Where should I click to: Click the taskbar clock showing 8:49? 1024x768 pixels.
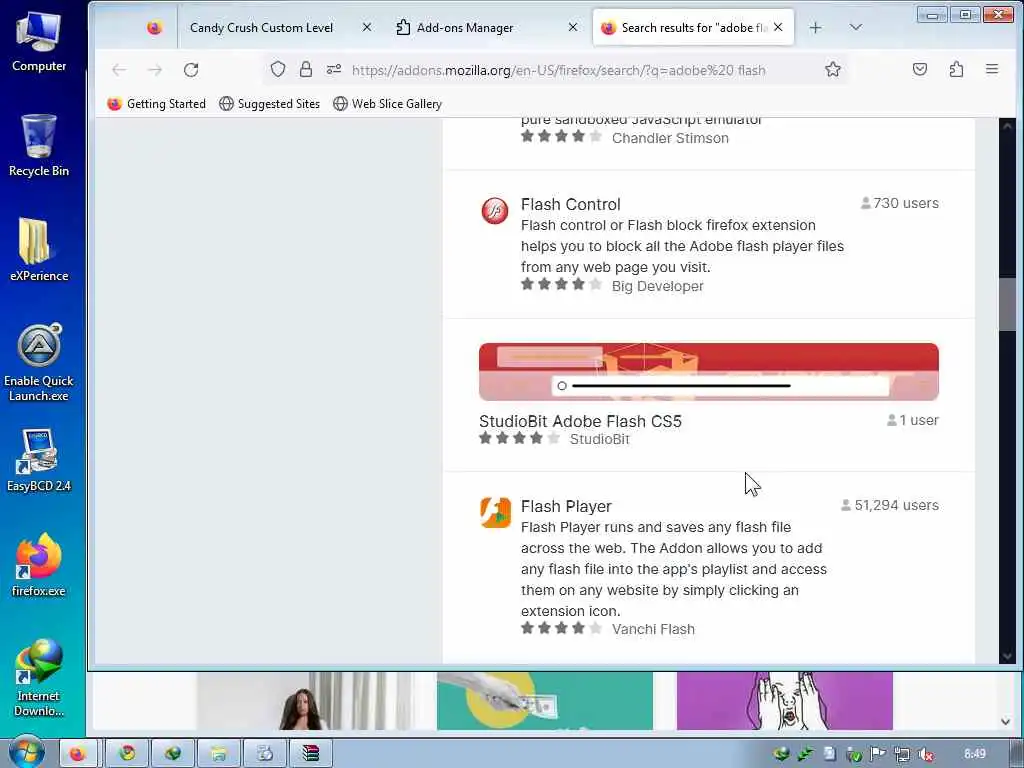point(974,754)
